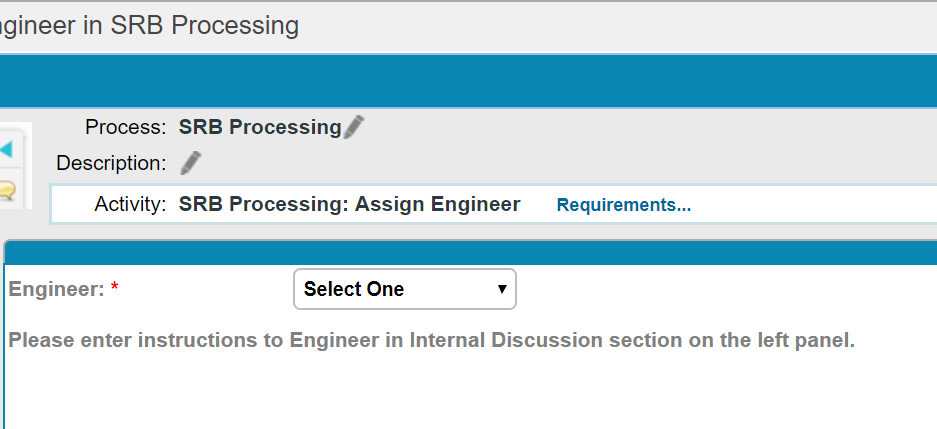
Task: Click the Internal Discussion instructions text
Action: coord(431,340)
